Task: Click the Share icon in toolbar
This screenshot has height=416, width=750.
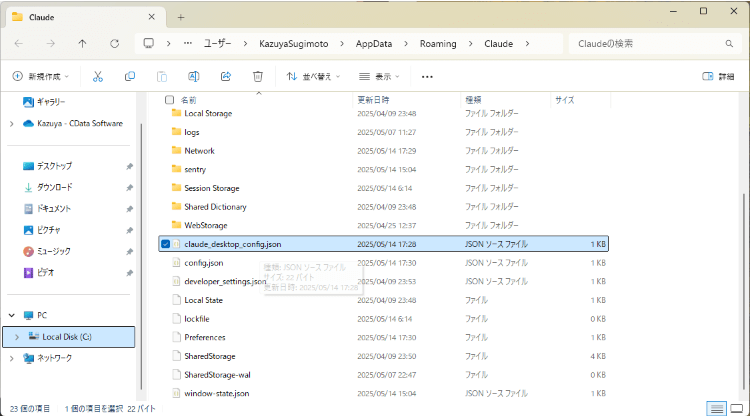Action: 226,77
